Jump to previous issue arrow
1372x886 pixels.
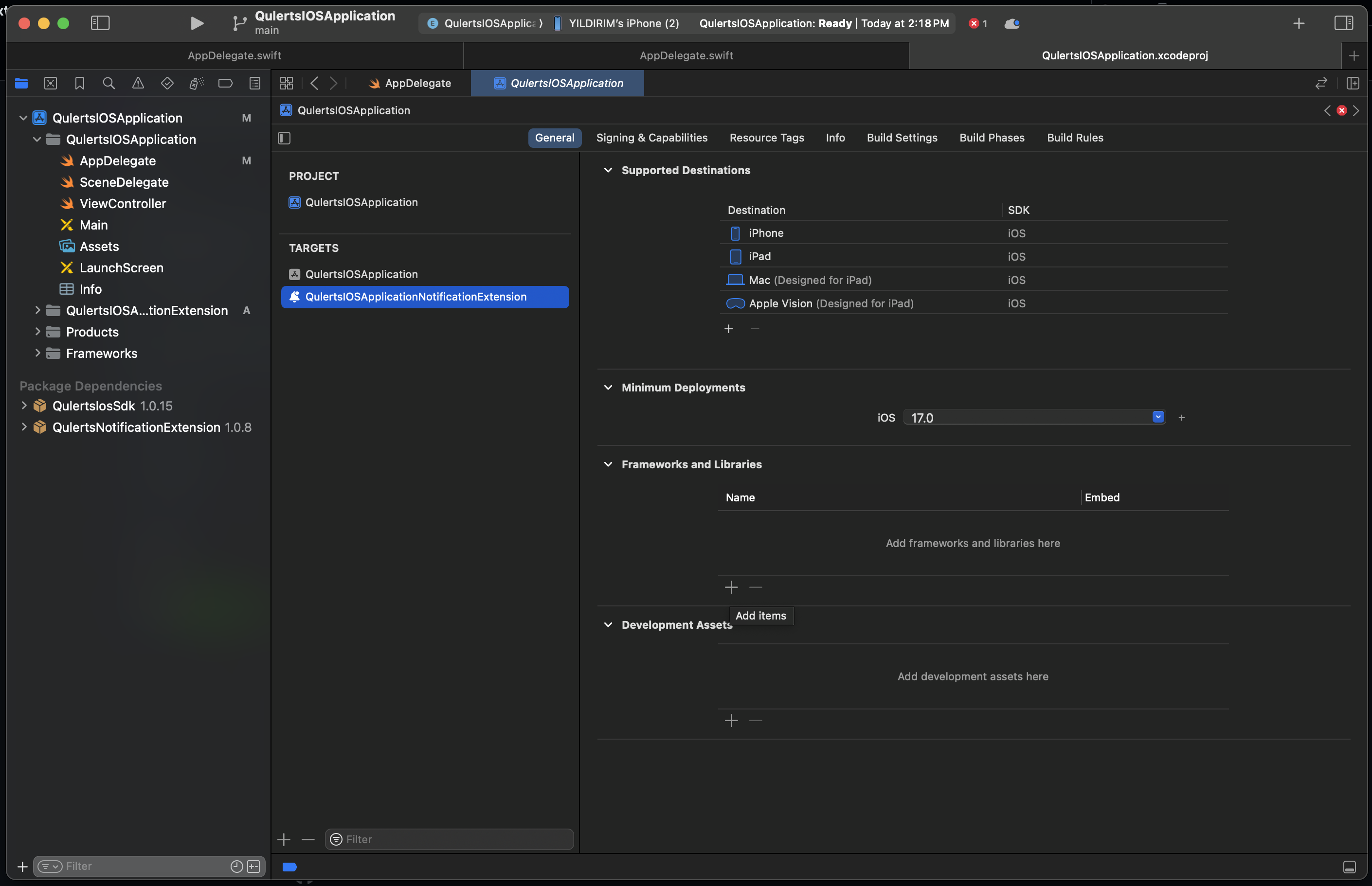tap(1328, 110)
